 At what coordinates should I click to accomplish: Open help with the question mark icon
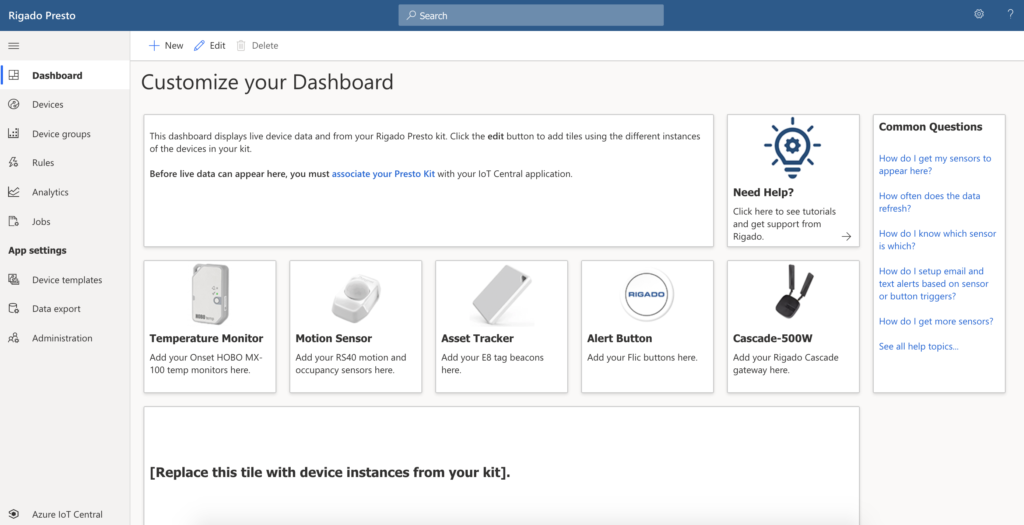[x=1010, y=14]
